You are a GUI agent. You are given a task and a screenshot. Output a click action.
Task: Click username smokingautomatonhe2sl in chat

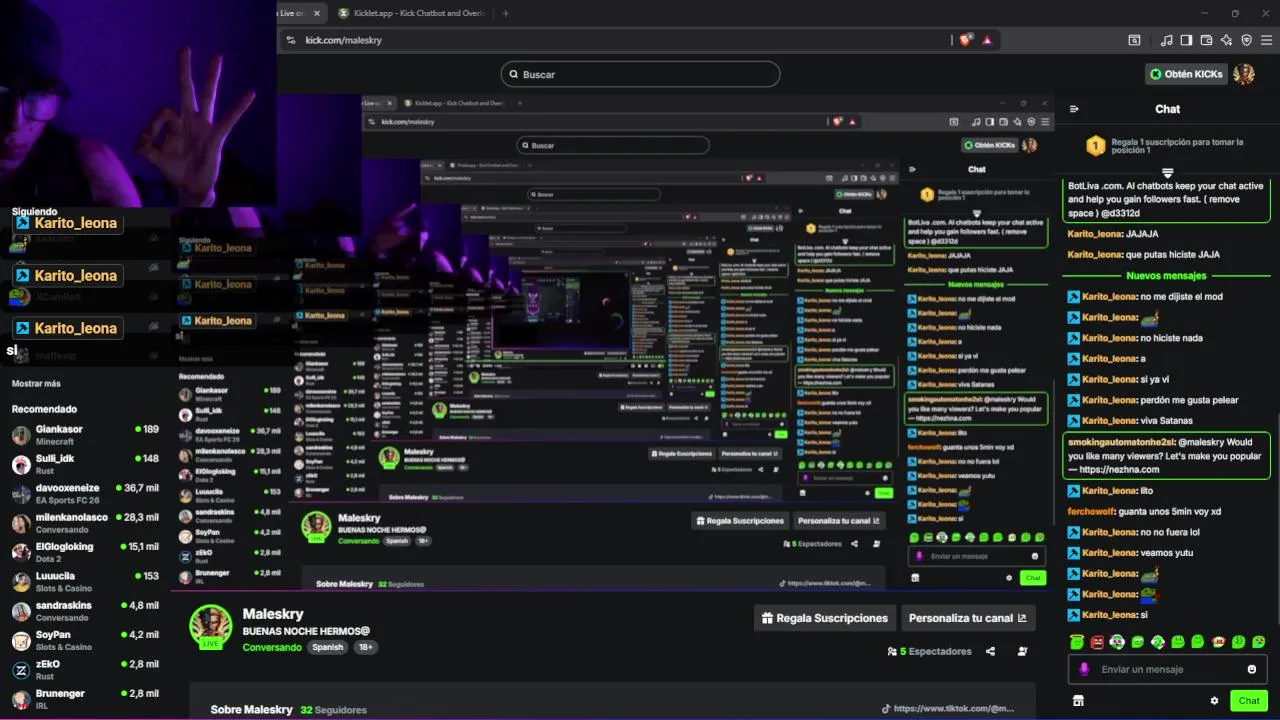pyautogui.click(x=1120, y=442)
